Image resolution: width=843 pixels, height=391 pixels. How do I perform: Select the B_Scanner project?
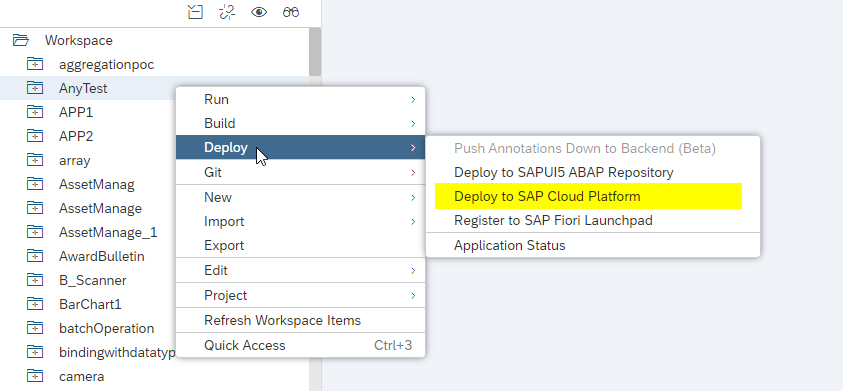coord(92,280)
